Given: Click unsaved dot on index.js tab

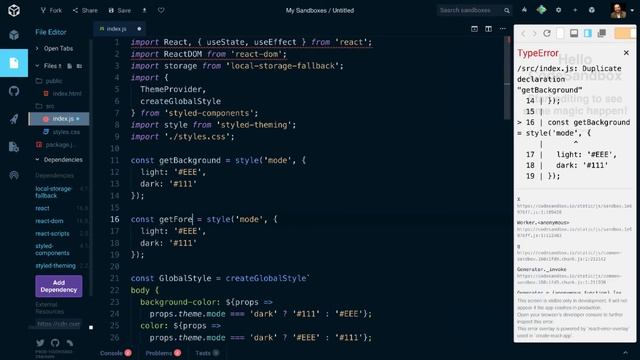Looking at the screenshot, I should (139, 29).
